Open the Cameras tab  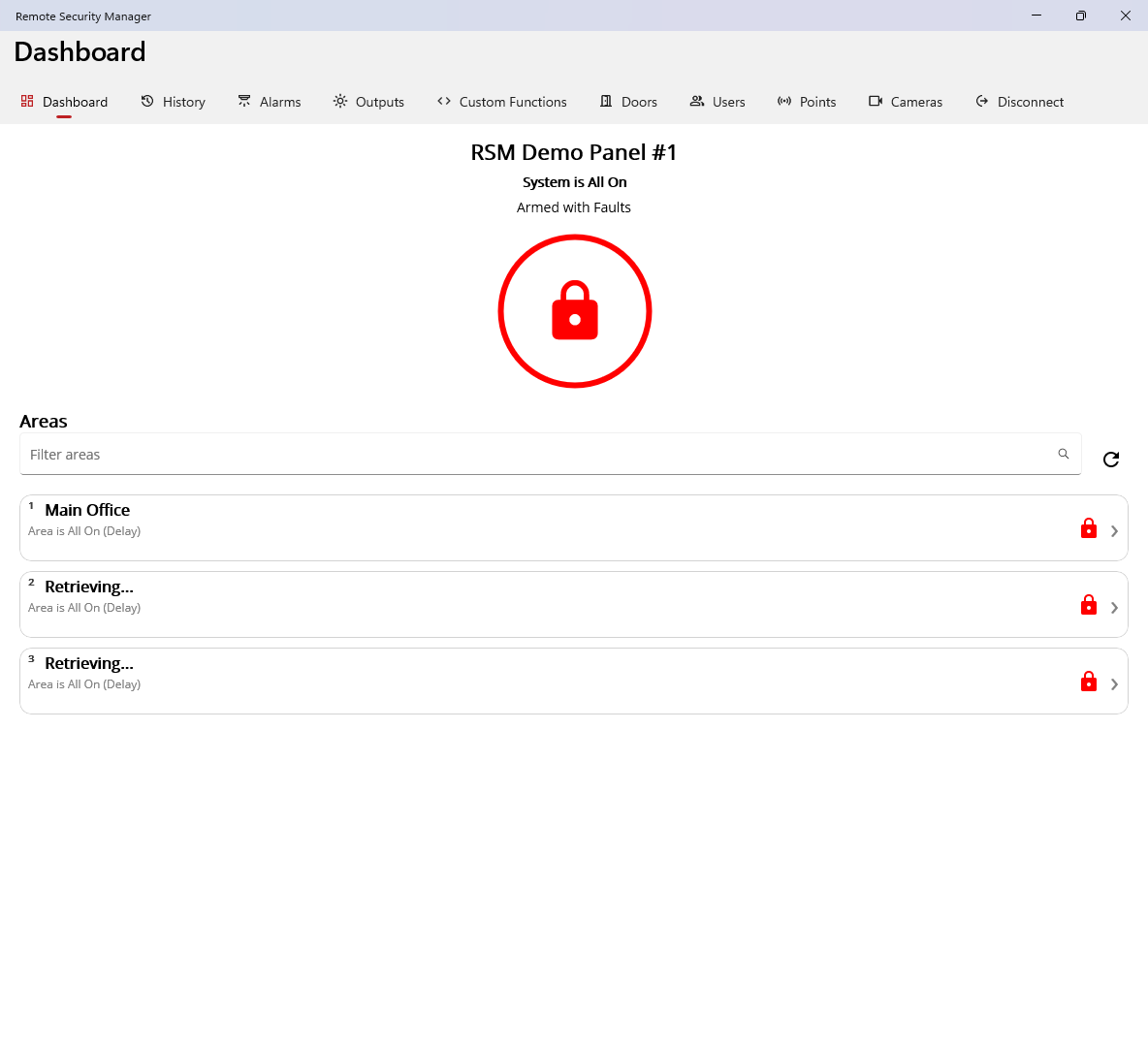pos(906,102)
